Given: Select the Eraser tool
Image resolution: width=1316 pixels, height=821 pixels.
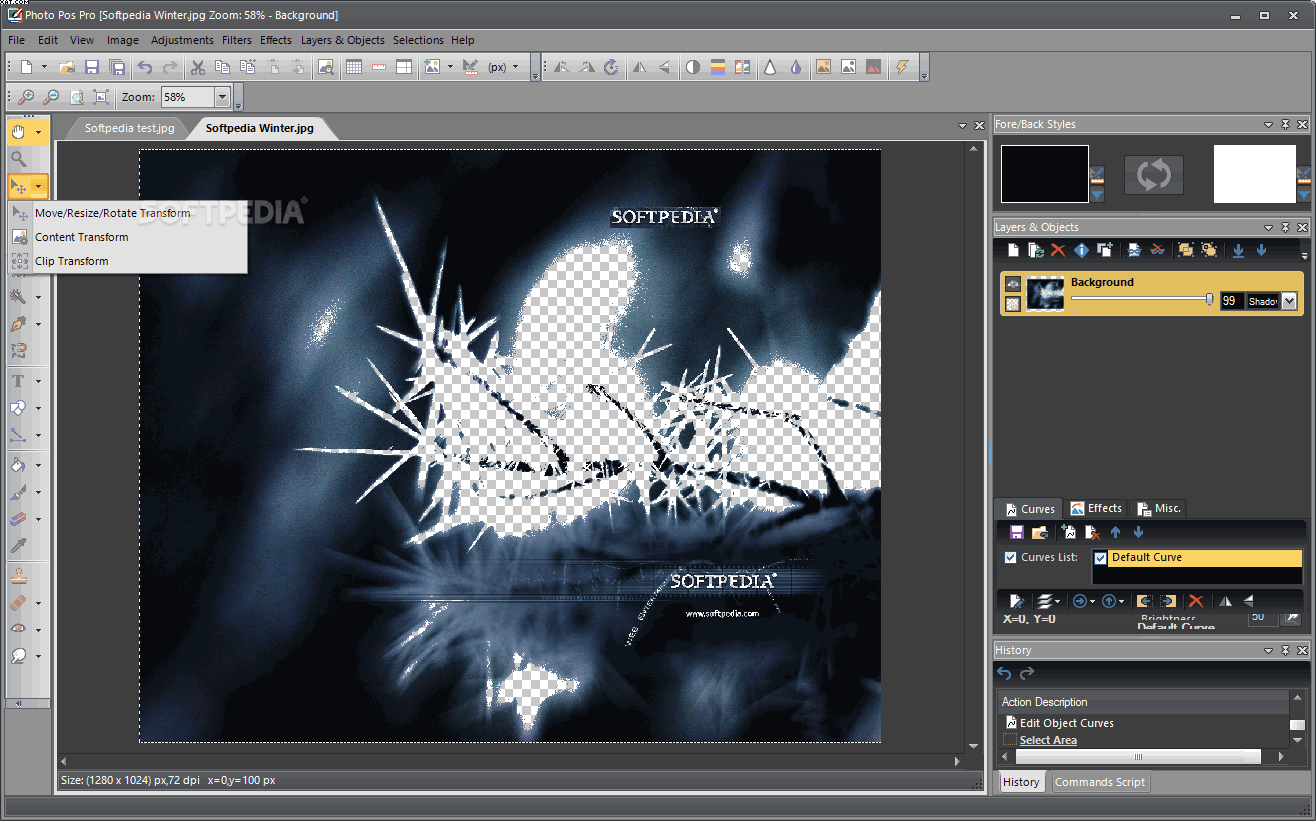Looking at the screenshot, I should (x=18, y=519).
